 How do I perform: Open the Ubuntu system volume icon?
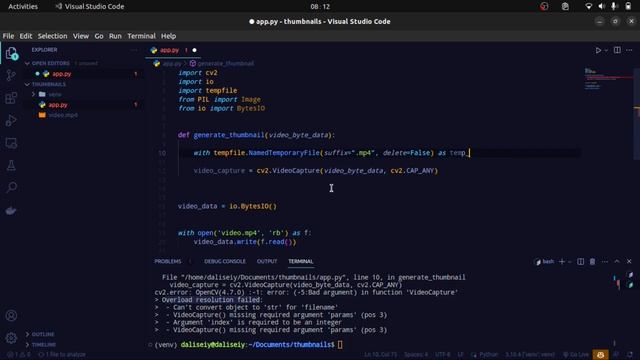click(x=601, y=7)
